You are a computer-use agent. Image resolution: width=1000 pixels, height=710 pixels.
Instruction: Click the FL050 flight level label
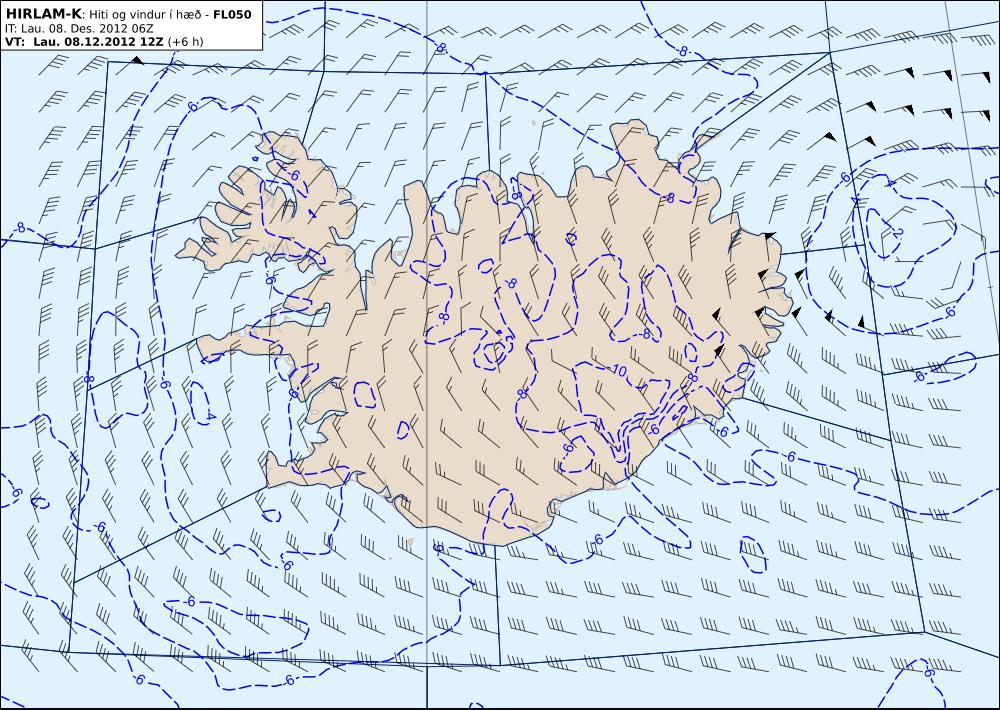point(232,14)
